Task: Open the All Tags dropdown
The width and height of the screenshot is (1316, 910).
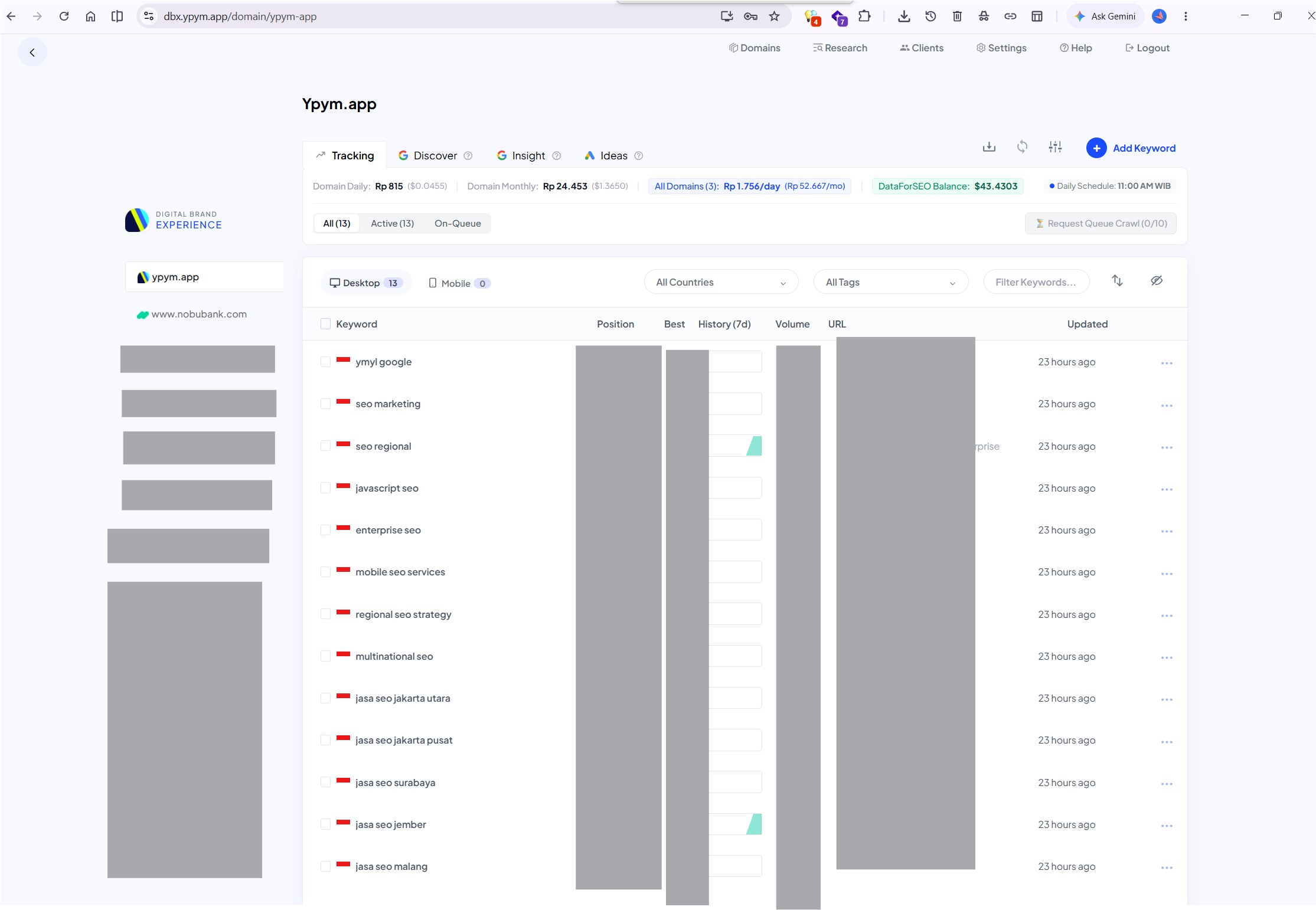Action: point(890,282)
